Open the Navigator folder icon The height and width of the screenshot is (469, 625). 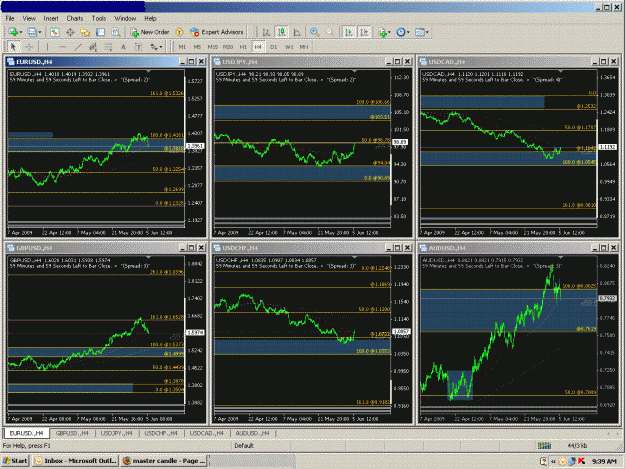pyautogui.click(x=85, y=32)
